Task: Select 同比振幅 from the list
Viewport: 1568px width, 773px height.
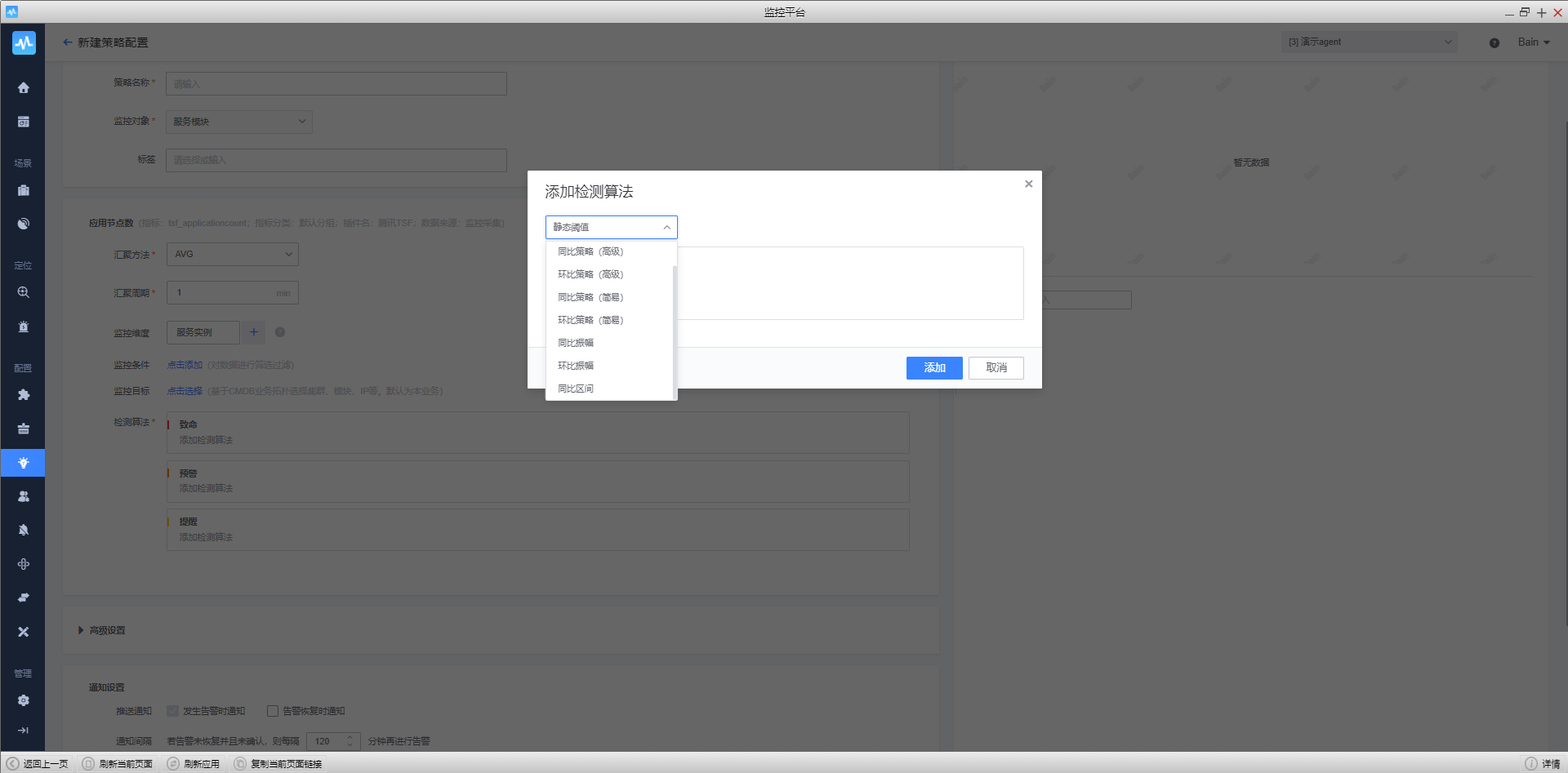Action: pyautogui.click(x=610, y=343)
